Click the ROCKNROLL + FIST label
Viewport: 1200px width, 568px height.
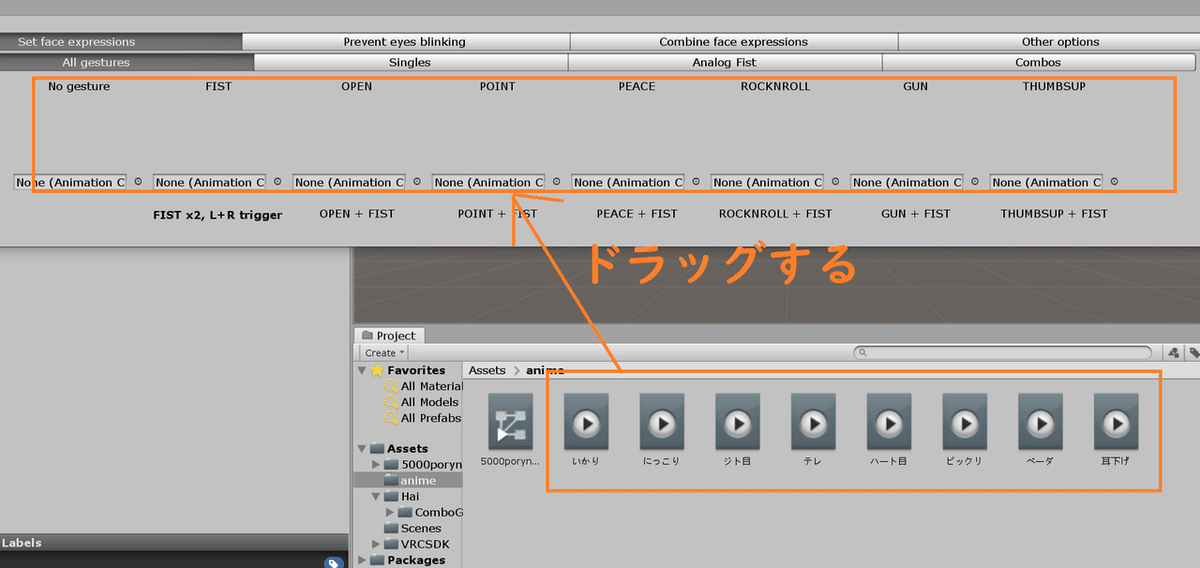click(775, 214)
